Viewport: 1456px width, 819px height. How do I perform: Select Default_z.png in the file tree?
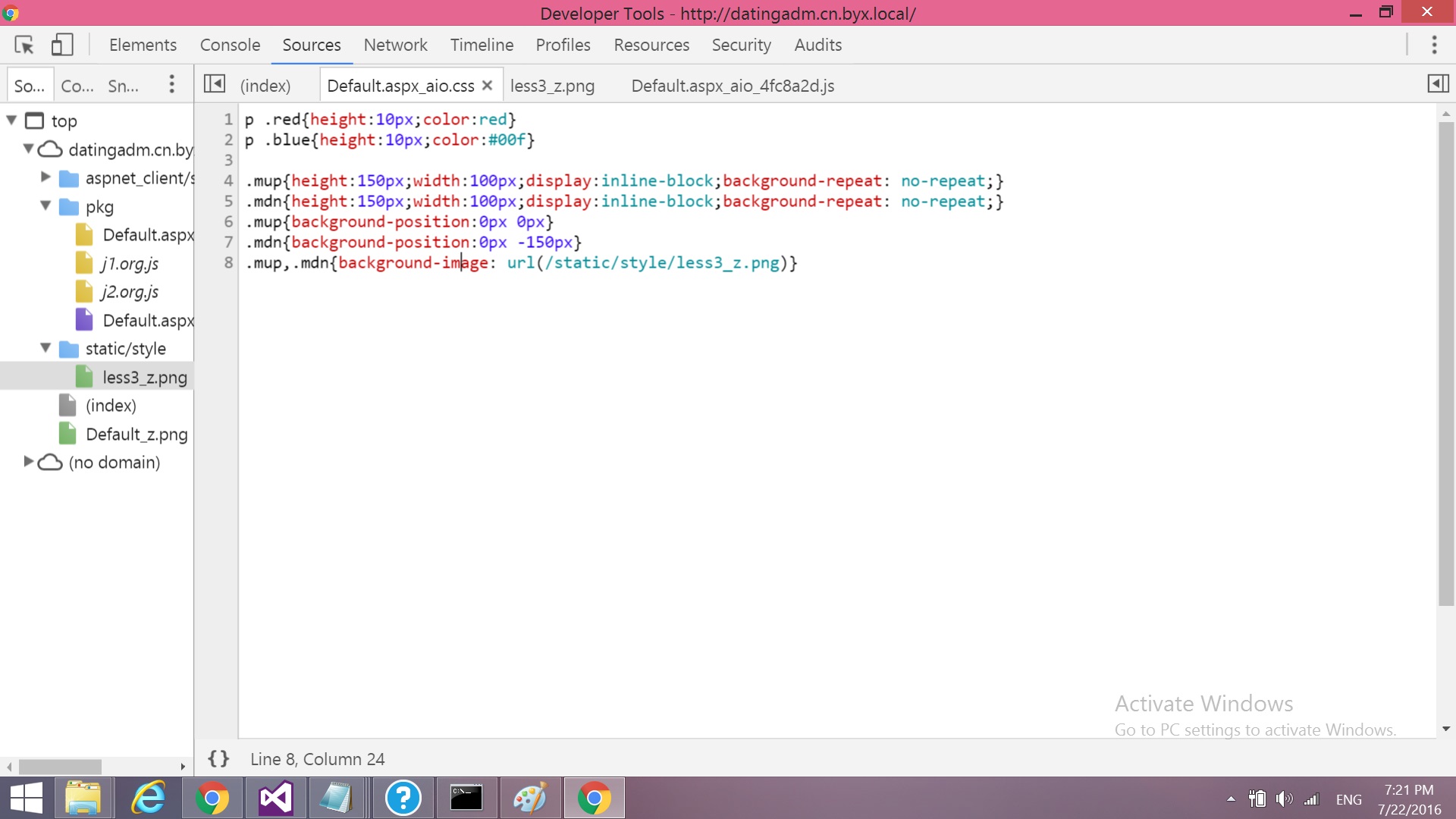[136, 433]
